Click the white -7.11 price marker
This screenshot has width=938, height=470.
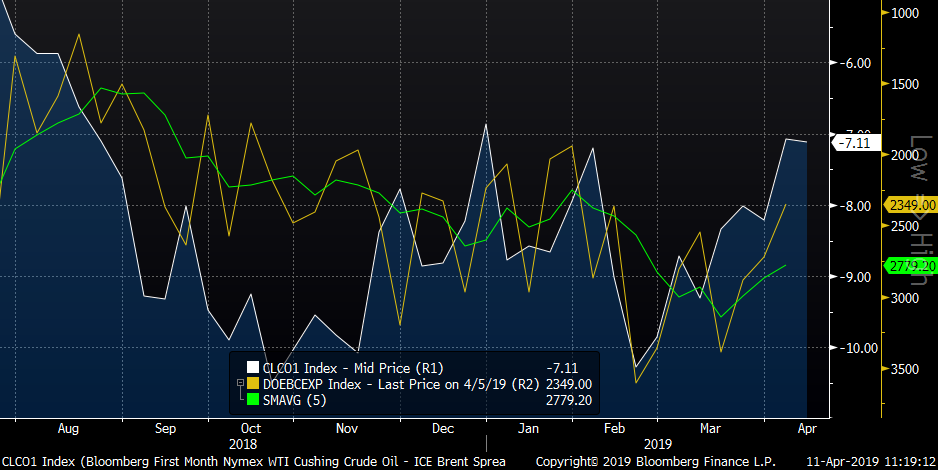click(x=858, y=143)
